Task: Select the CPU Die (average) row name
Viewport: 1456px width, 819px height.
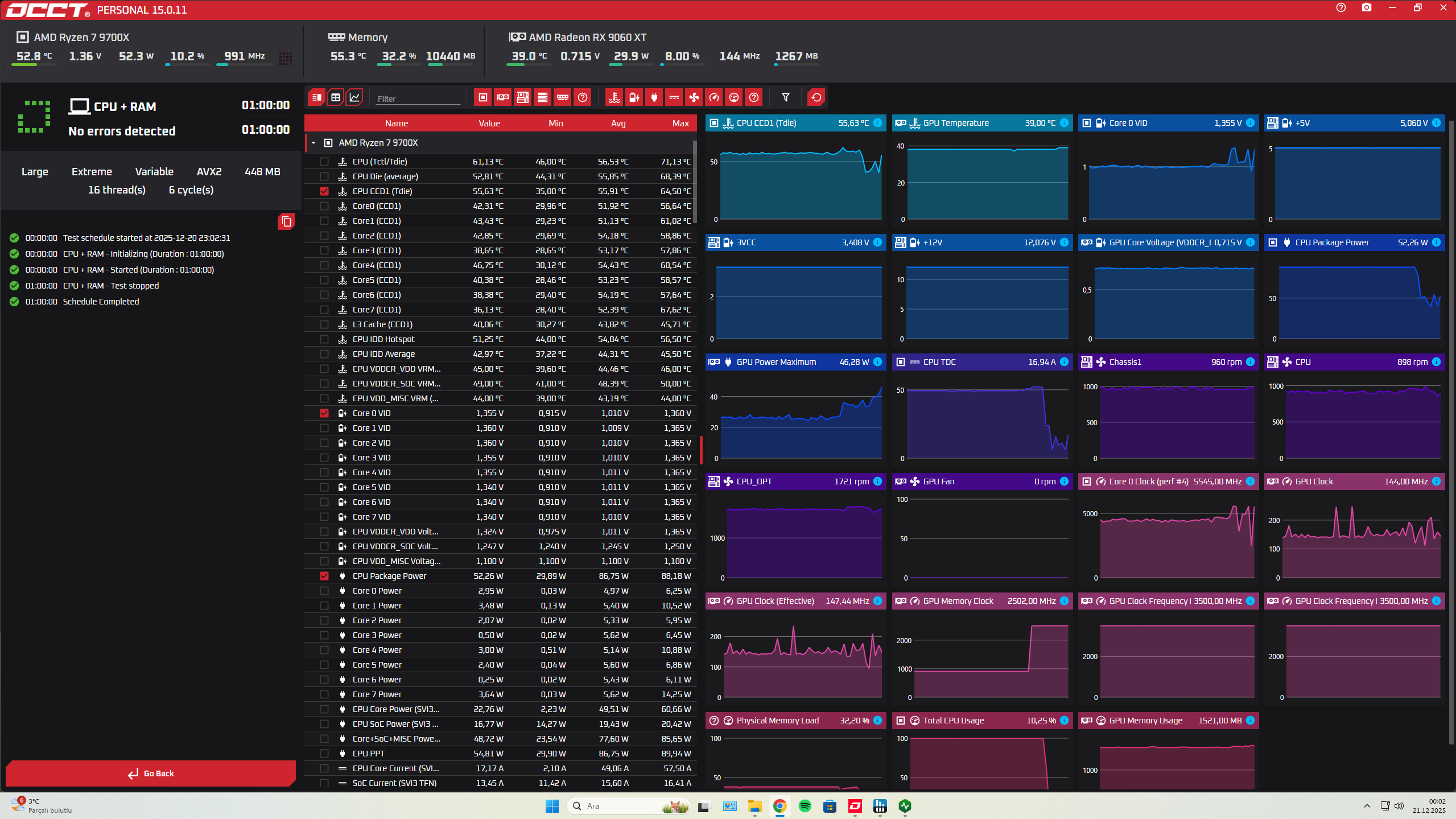Action: [x=385, y=176]
